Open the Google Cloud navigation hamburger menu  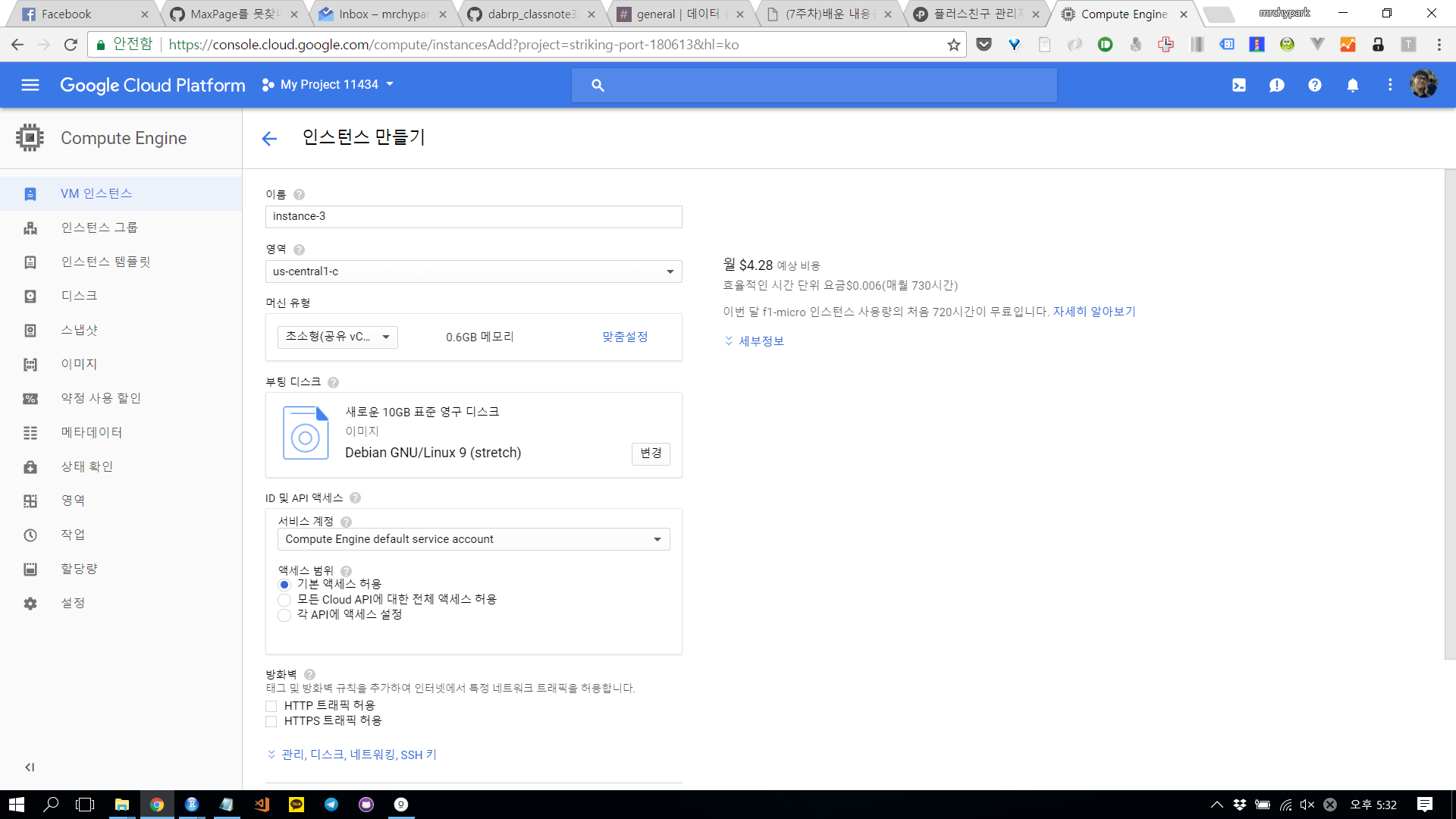point(30,85)
